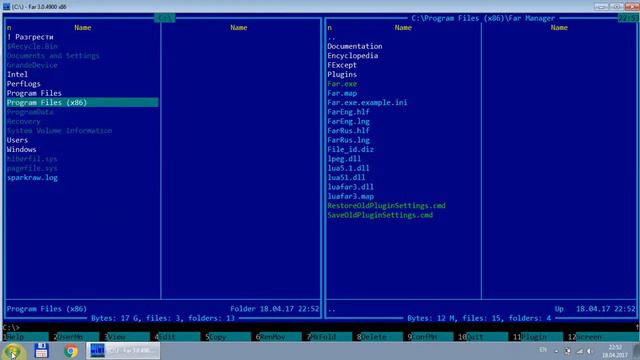Screen dimensions: 640x360
Task: Select Far.exe.example.ini file
Action: pyautogui.click(x=367, y=103)
